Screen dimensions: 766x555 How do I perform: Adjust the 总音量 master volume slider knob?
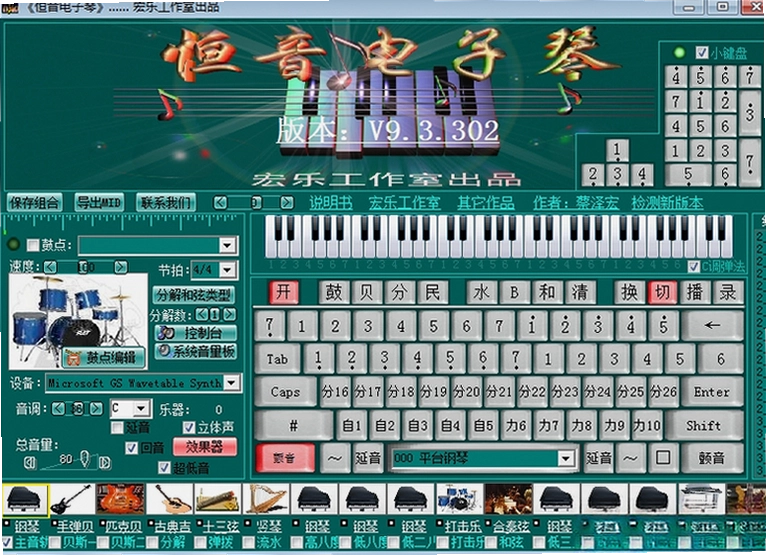click(x=85, y=458)
